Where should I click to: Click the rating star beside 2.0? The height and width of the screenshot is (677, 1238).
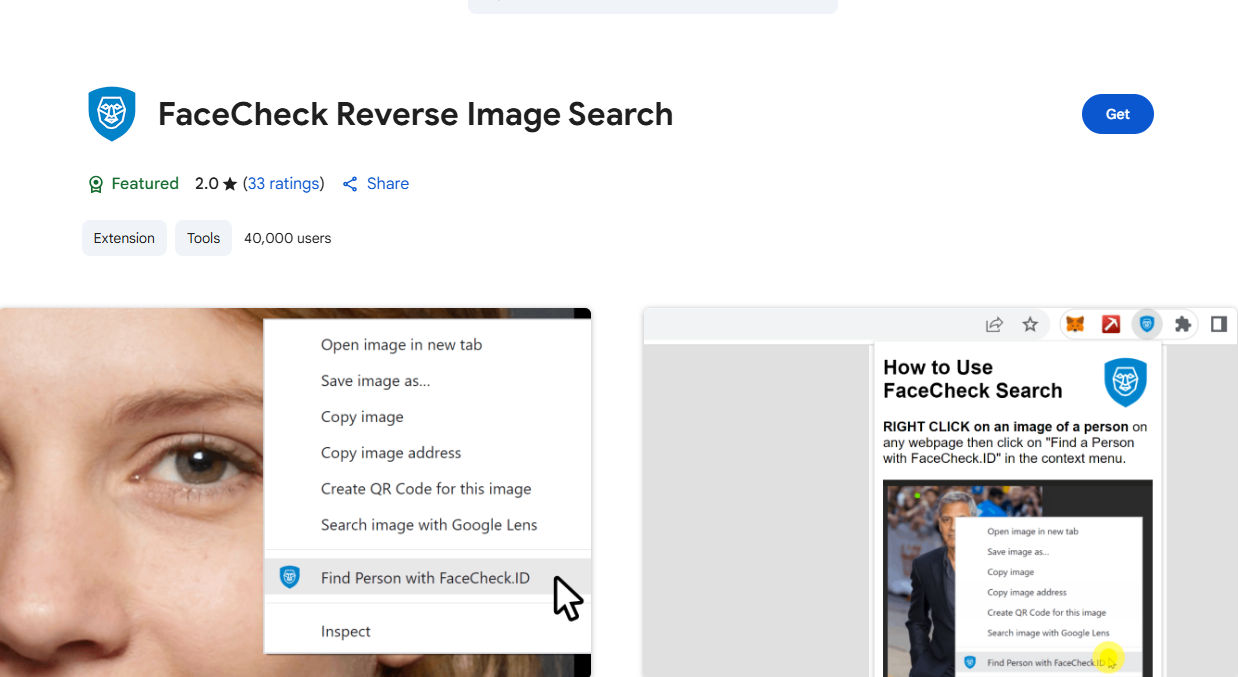point(230,184)
